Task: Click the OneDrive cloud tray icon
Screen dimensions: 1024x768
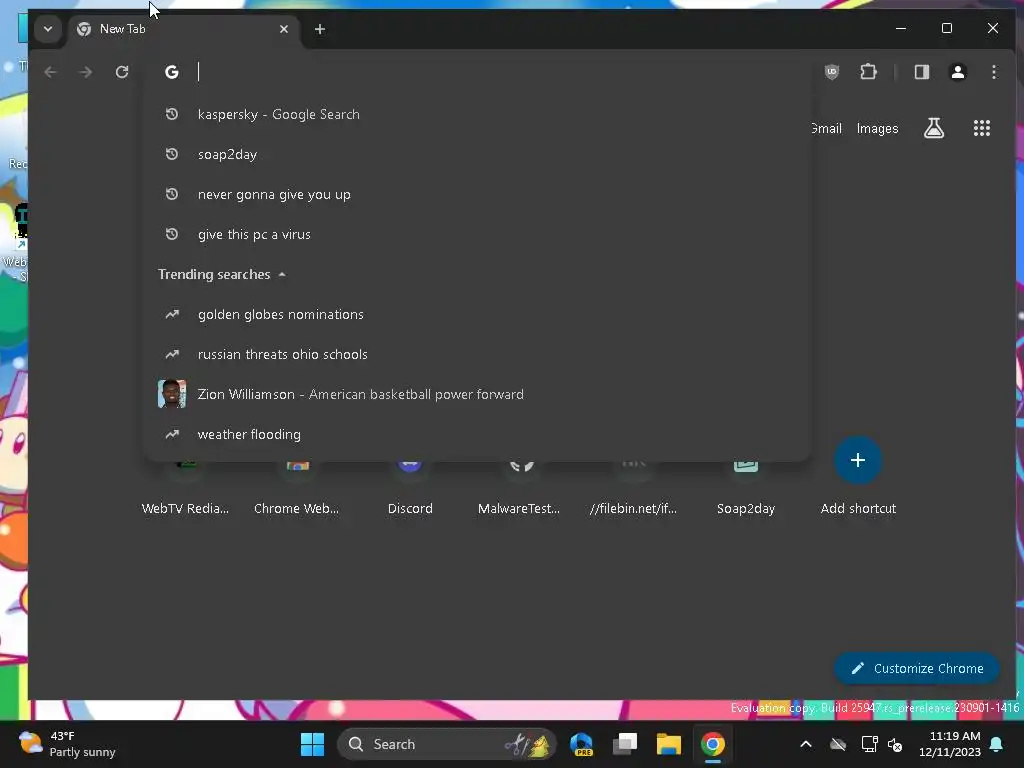Action: (x=838, y=744)
